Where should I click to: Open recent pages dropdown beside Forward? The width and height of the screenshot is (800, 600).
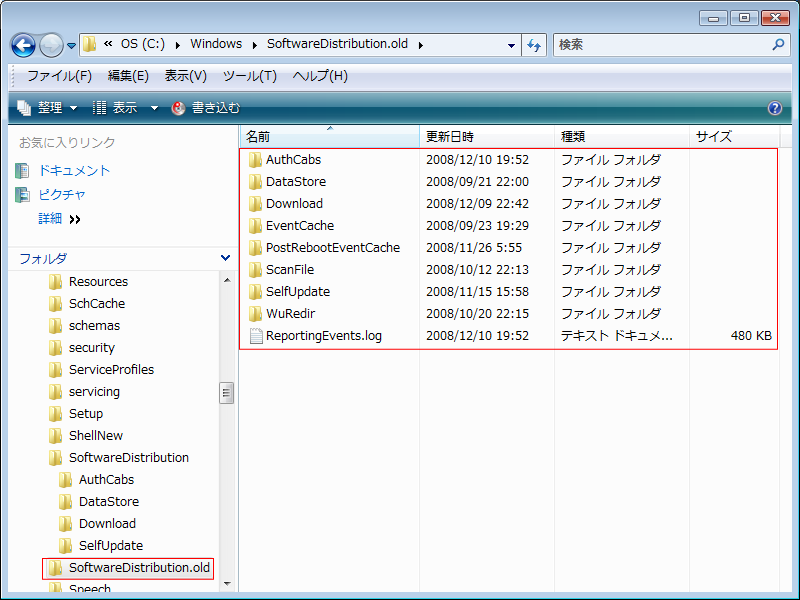[x=71, y=46]
